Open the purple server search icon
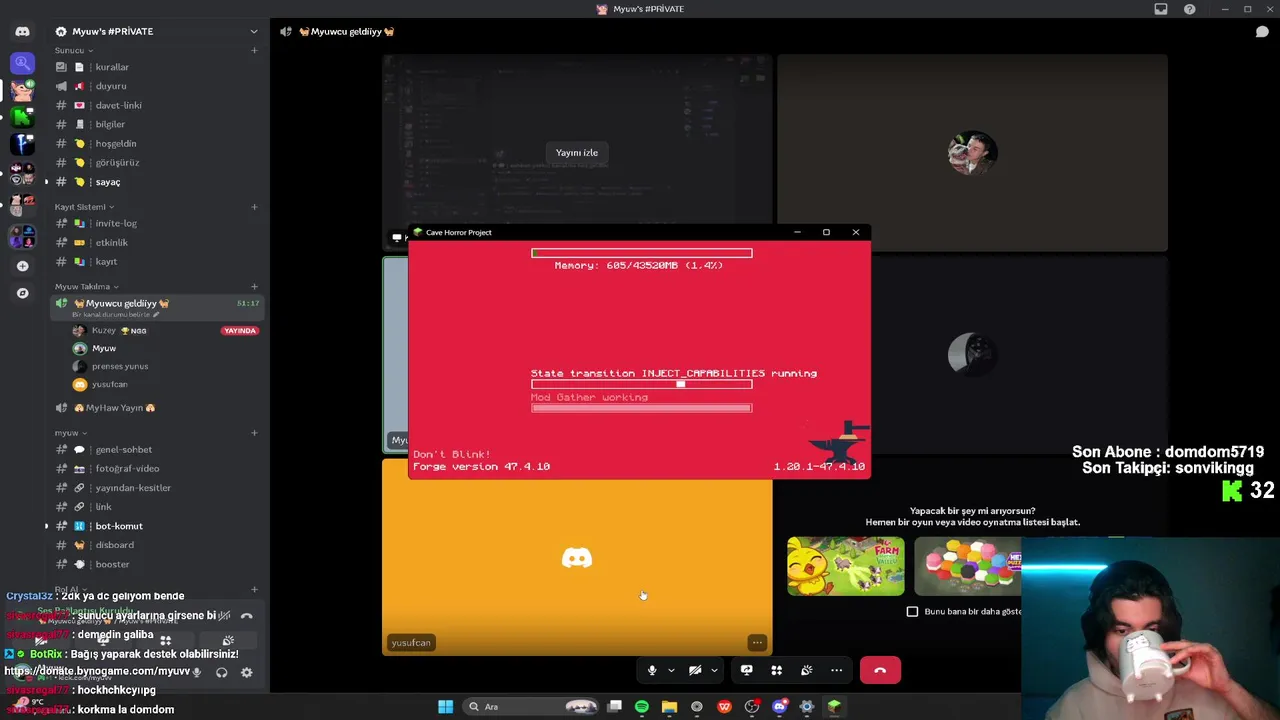The image size is (1280, 720). [22, 63]
